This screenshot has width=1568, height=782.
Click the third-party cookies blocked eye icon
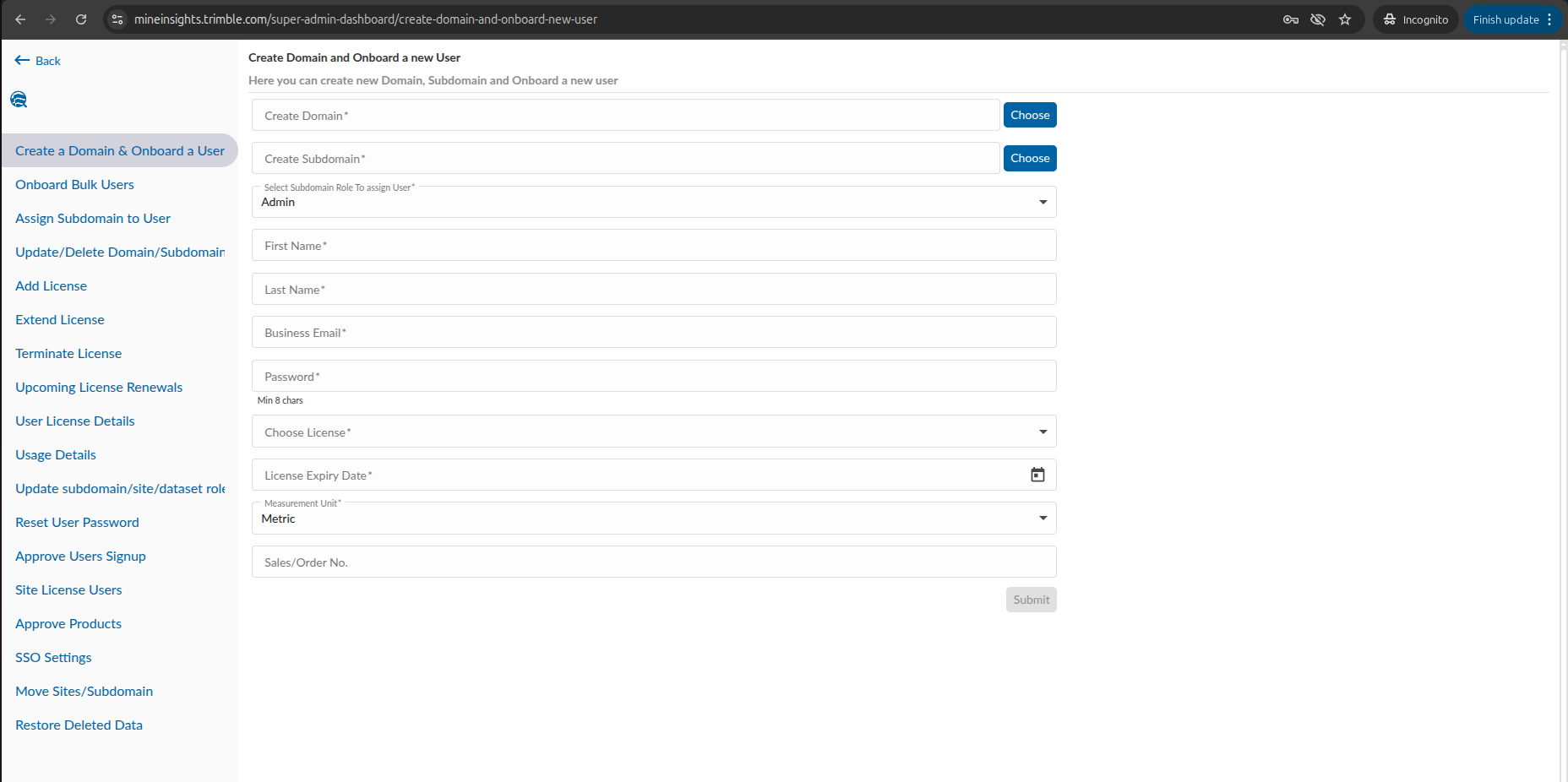pos(1317,19)
